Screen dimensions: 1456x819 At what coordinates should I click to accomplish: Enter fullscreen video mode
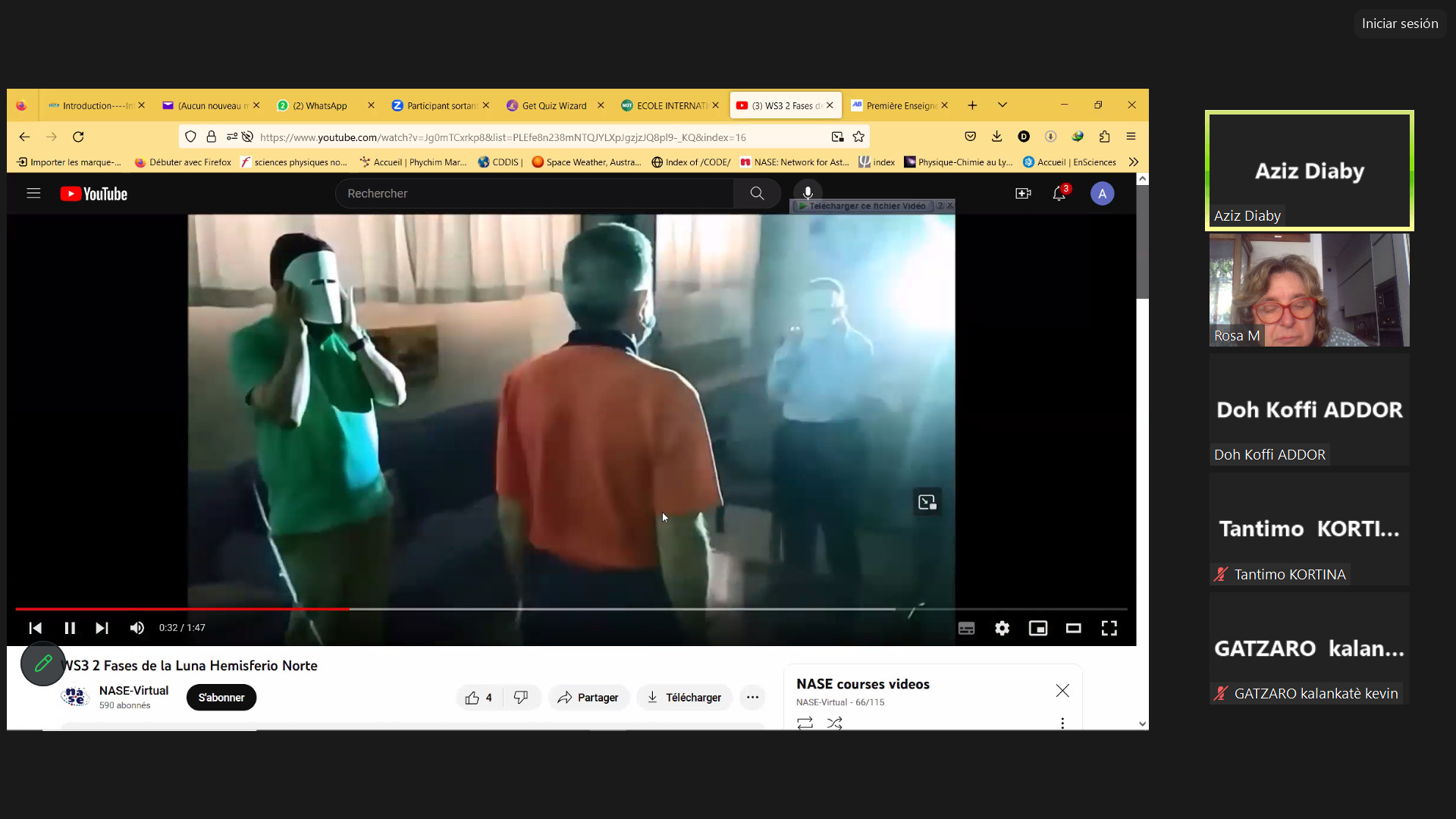[x=1109, y=628]
